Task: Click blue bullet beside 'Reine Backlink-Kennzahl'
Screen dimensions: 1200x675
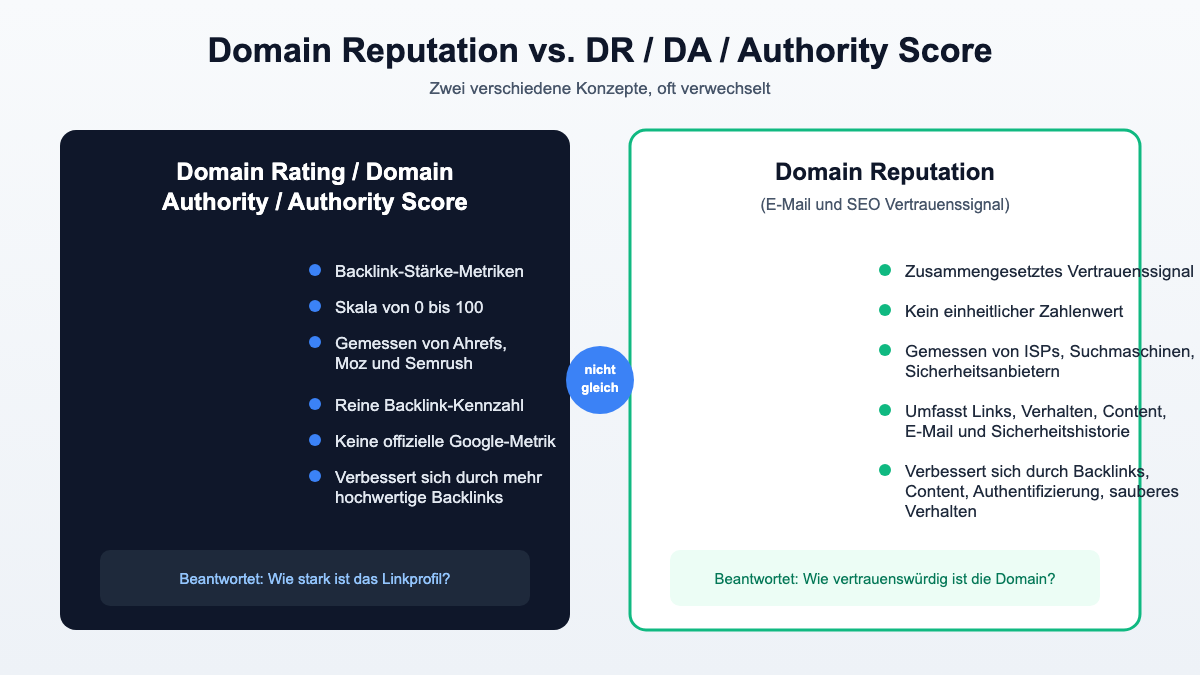Action: (x=315, y=404)
